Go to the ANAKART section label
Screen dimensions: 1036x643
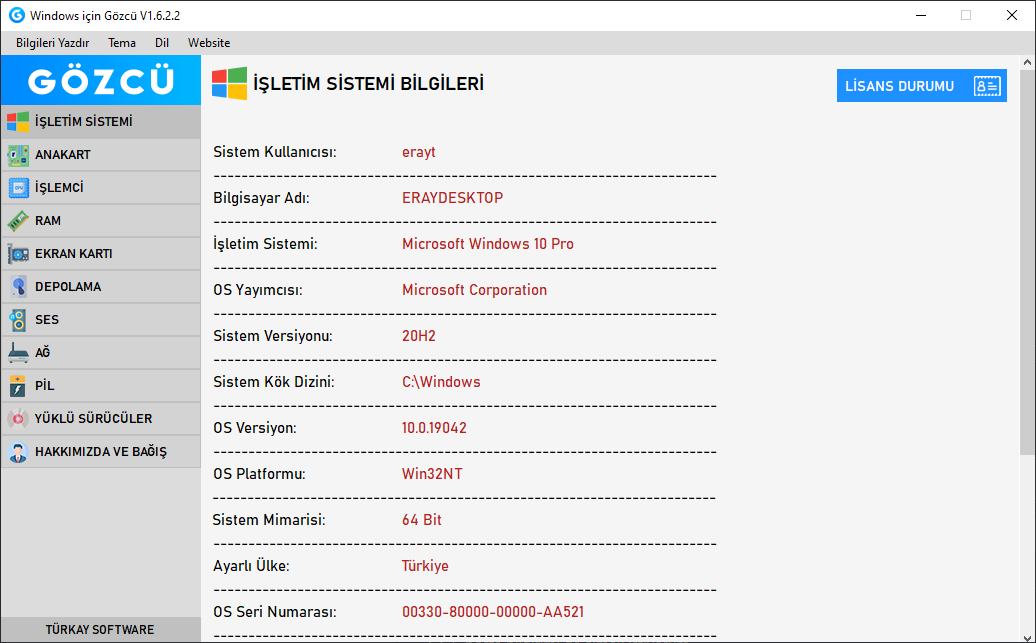[x=63, y=155]
